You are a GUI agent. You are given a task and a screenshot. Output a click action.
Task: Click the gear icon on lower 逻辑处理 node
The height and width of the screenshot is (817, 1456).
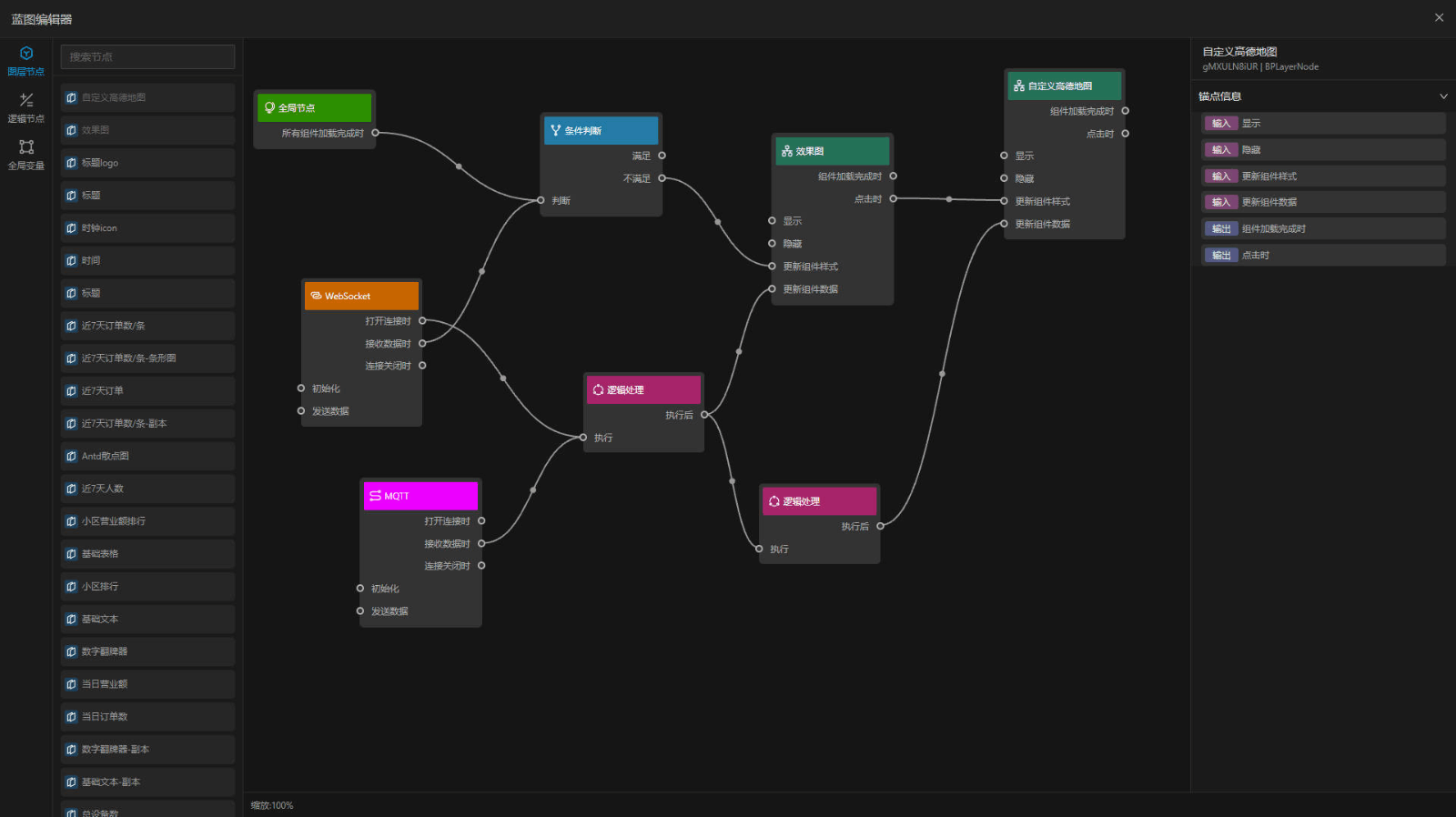pos(773,501)
